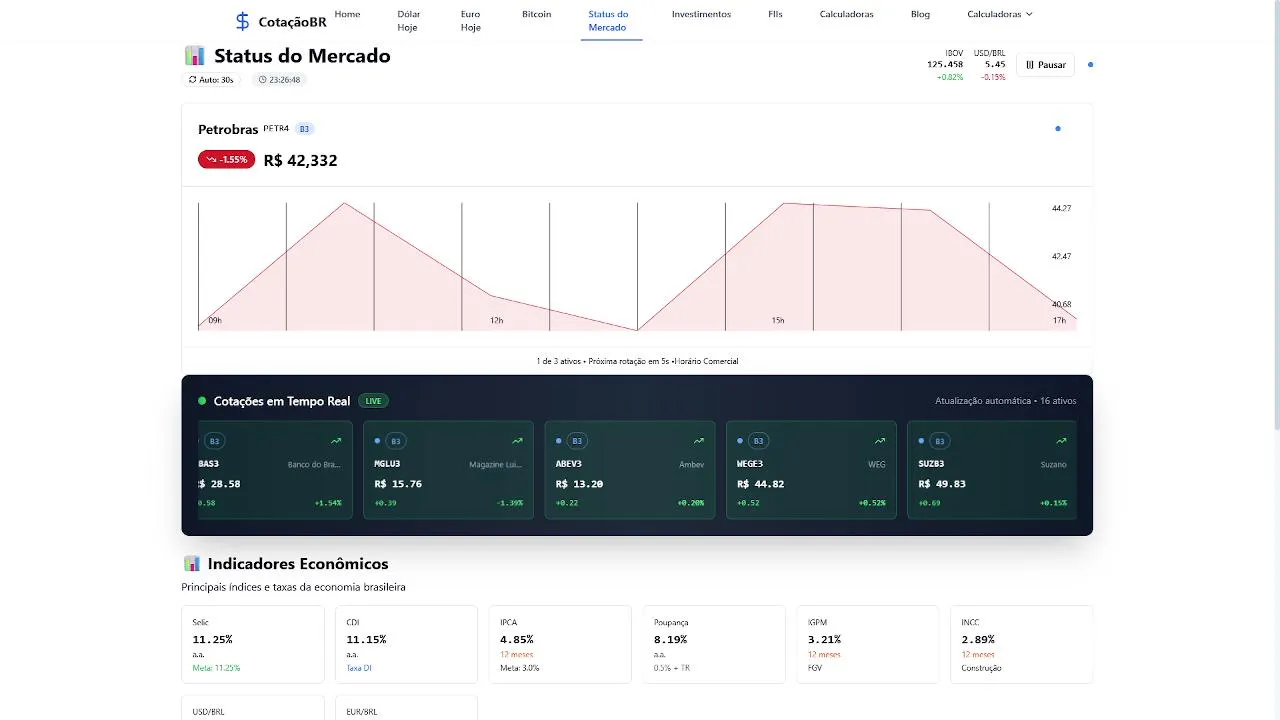Open the CDI 11.15% indicator card
Image resolution: width=1280 pixels, height=720 pixels.
(x=406, y=644)
